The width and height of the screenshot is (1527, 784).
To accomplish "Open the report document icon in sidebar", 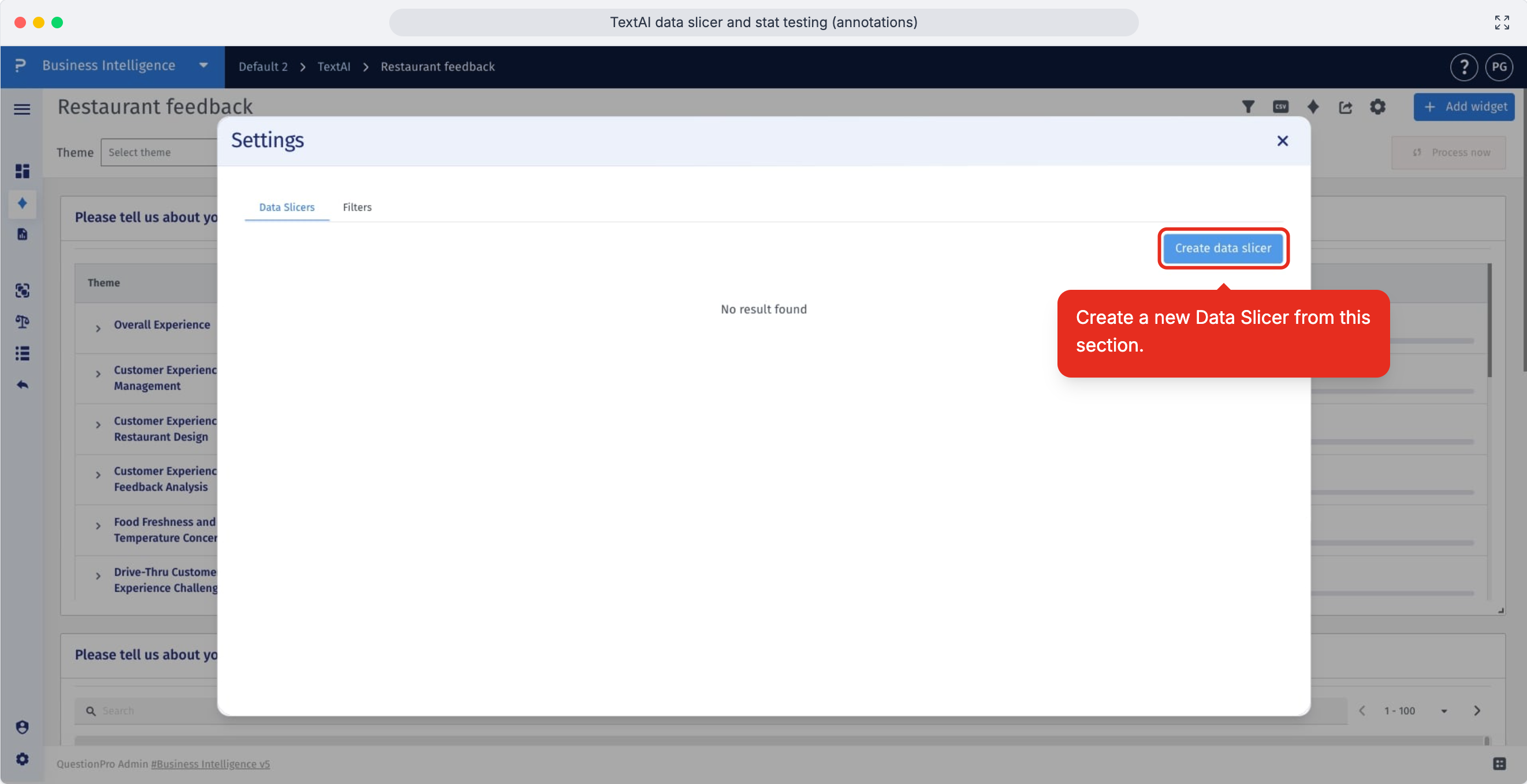I will tap(22, 234).
